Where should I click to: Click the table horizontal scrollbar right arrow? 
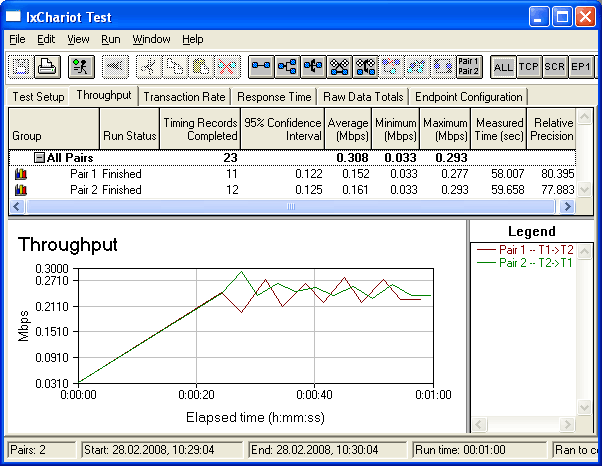[567, 207]
